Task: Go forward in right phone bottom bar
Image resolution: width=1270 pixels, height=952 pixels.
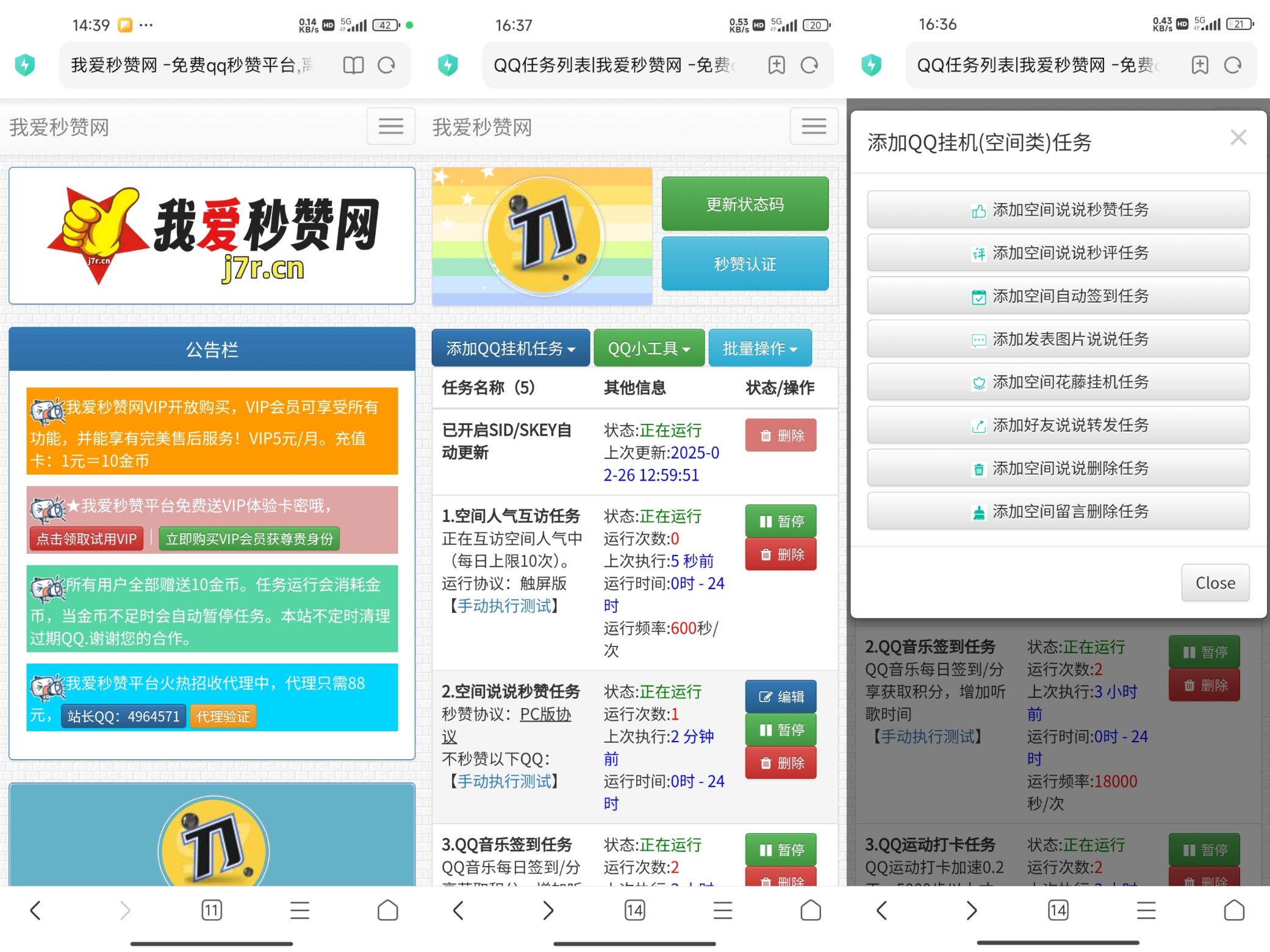Action: (x=971, y=911)
